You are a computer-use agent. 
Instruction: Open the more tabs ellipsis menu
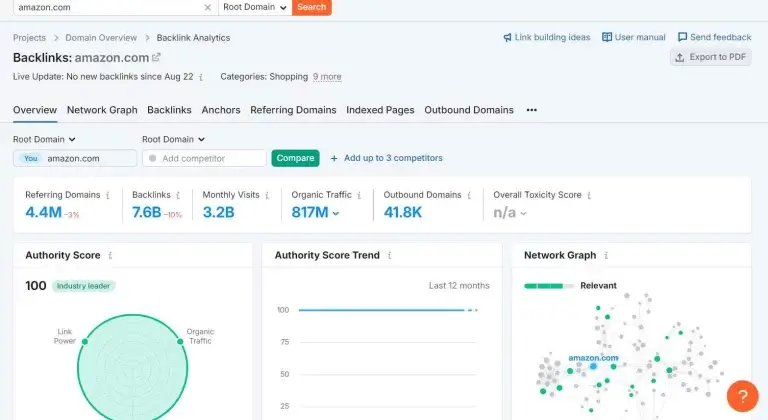pos(532,110)
